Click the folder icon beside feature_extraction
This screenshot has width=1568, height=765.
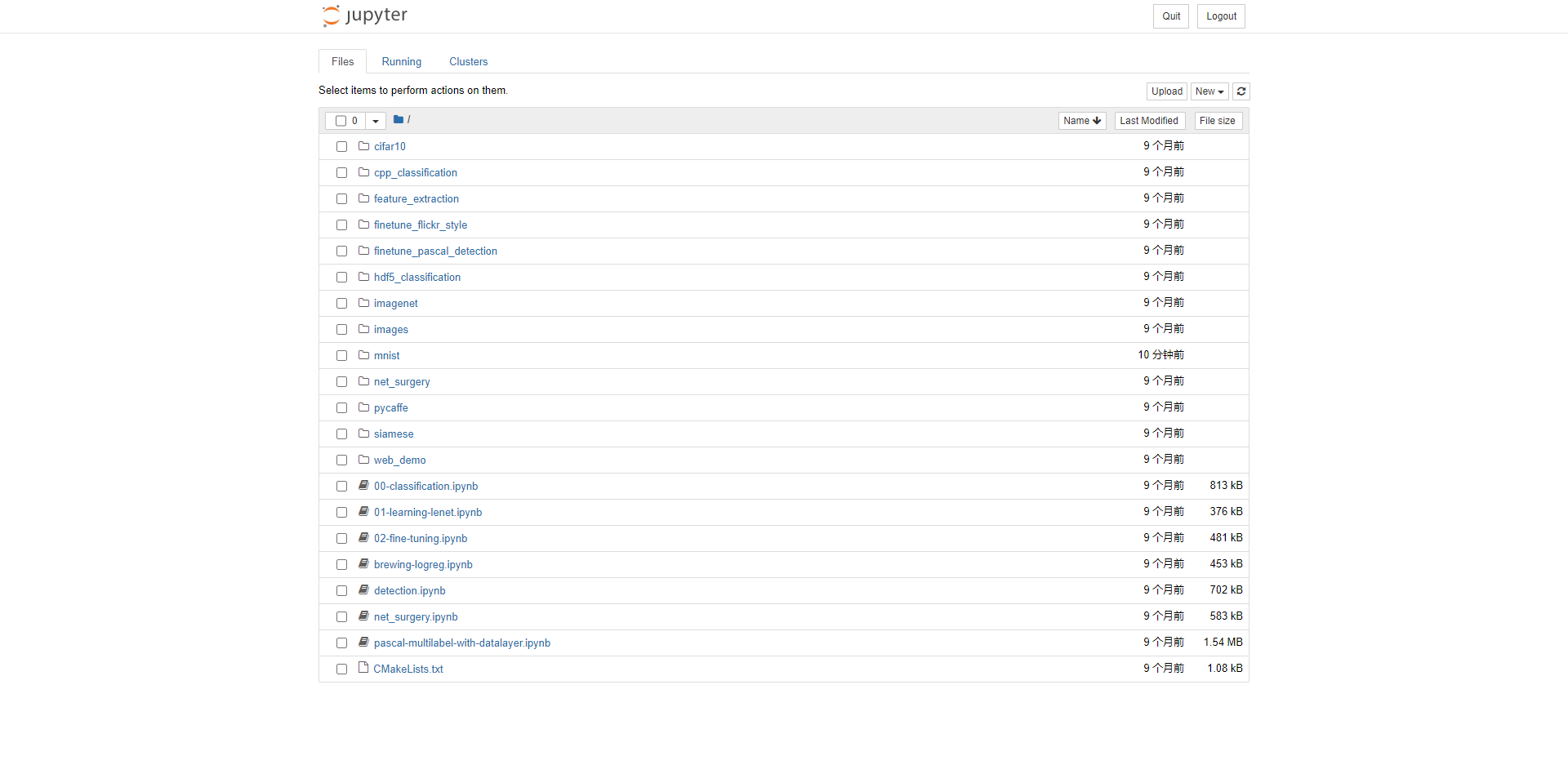364,198
